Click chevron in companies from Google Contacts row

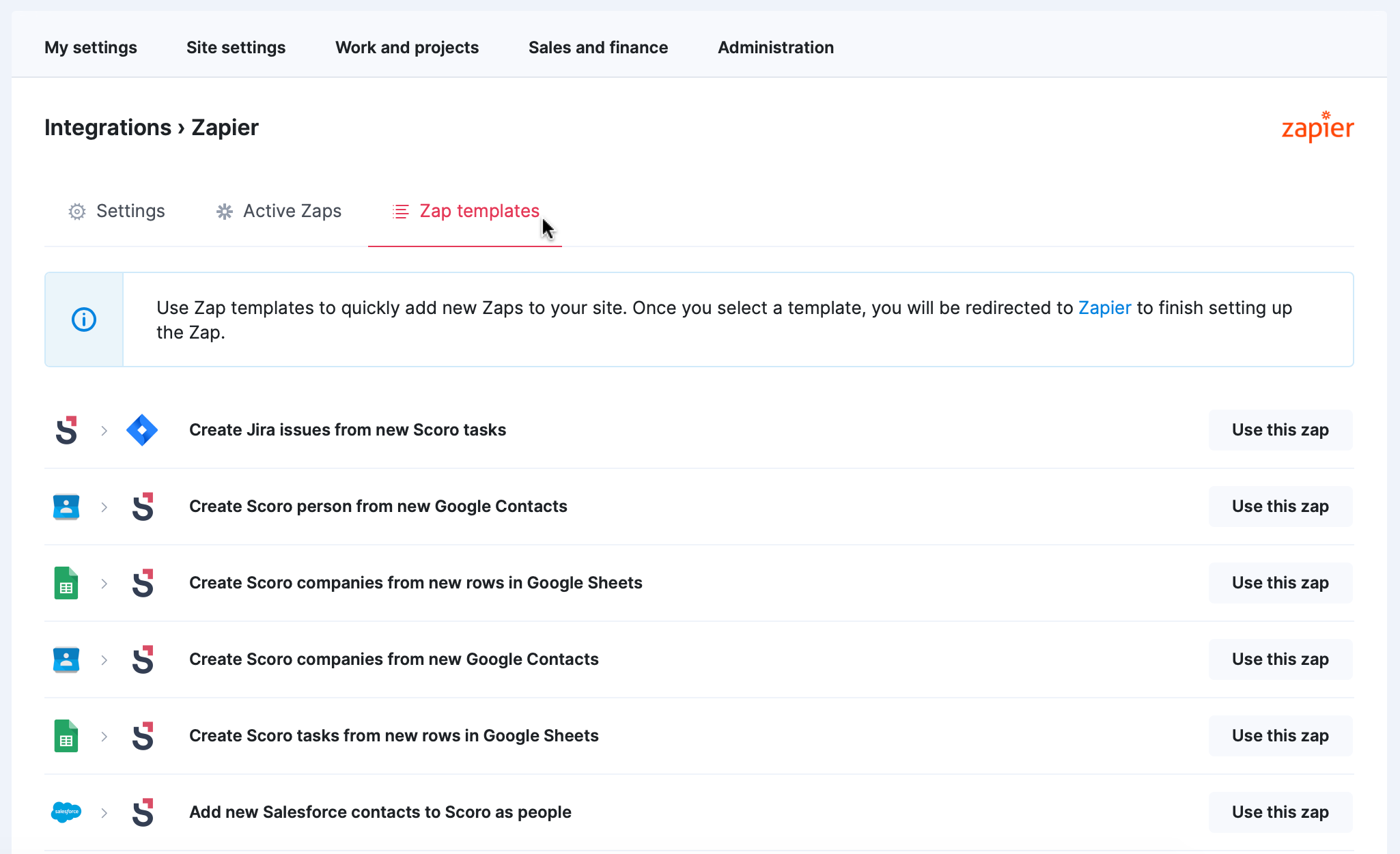(104, 659)
